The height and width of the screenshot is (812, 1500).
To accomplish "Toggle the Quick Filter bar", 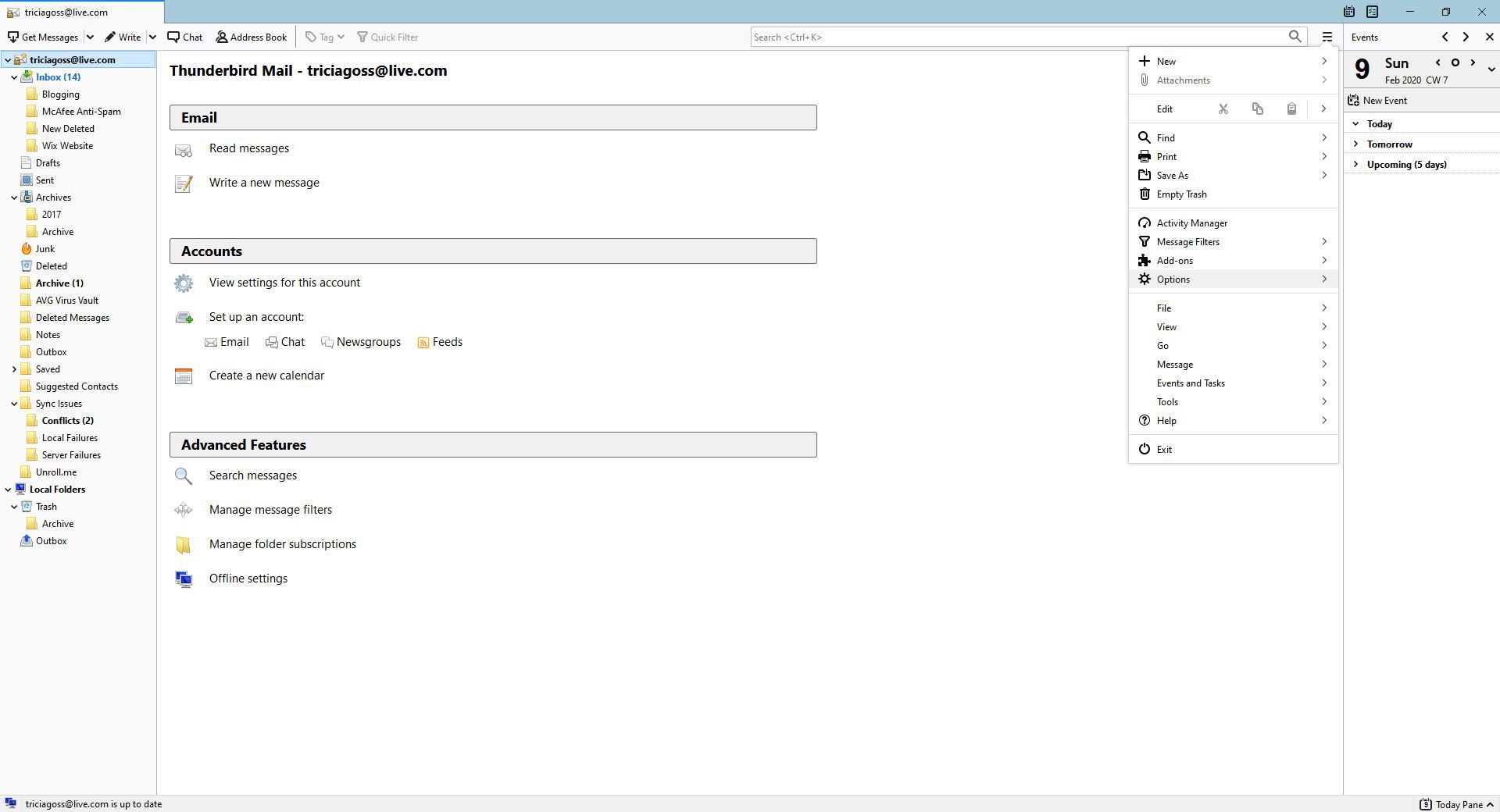I will pyautogui.click(x=387, y=37).
